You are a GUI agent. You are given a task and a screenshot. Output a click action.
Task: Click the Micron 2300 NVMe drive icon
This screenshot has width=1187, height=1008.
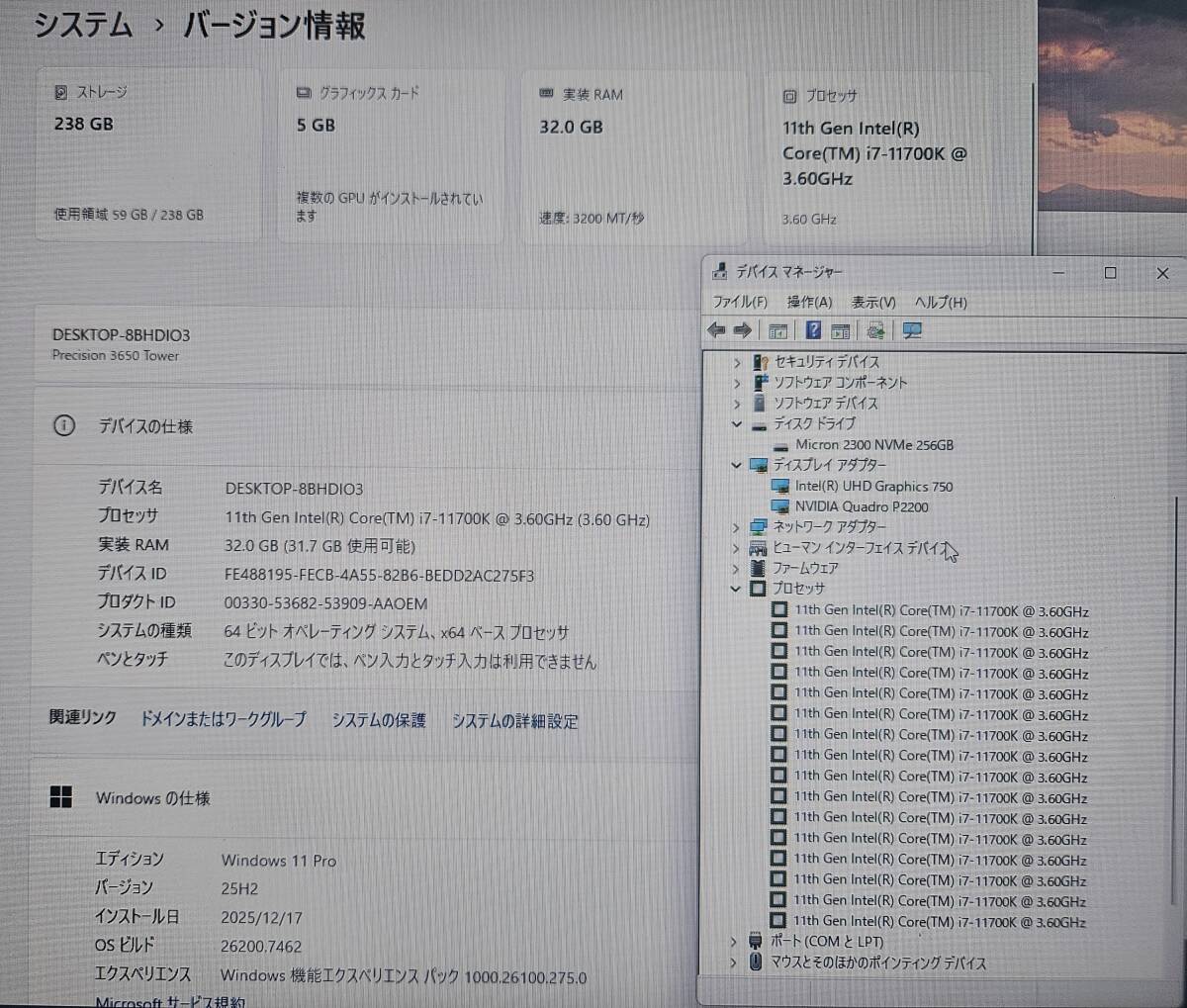781,446
